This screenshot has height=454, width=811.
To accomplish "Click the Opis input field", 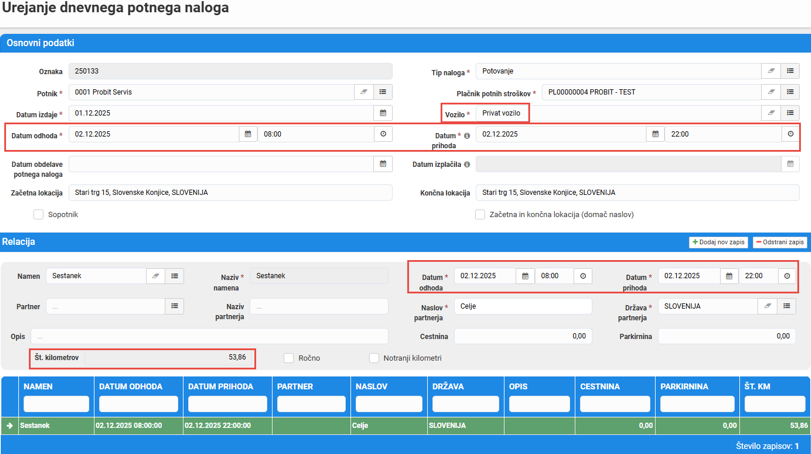I will (209, 337).
